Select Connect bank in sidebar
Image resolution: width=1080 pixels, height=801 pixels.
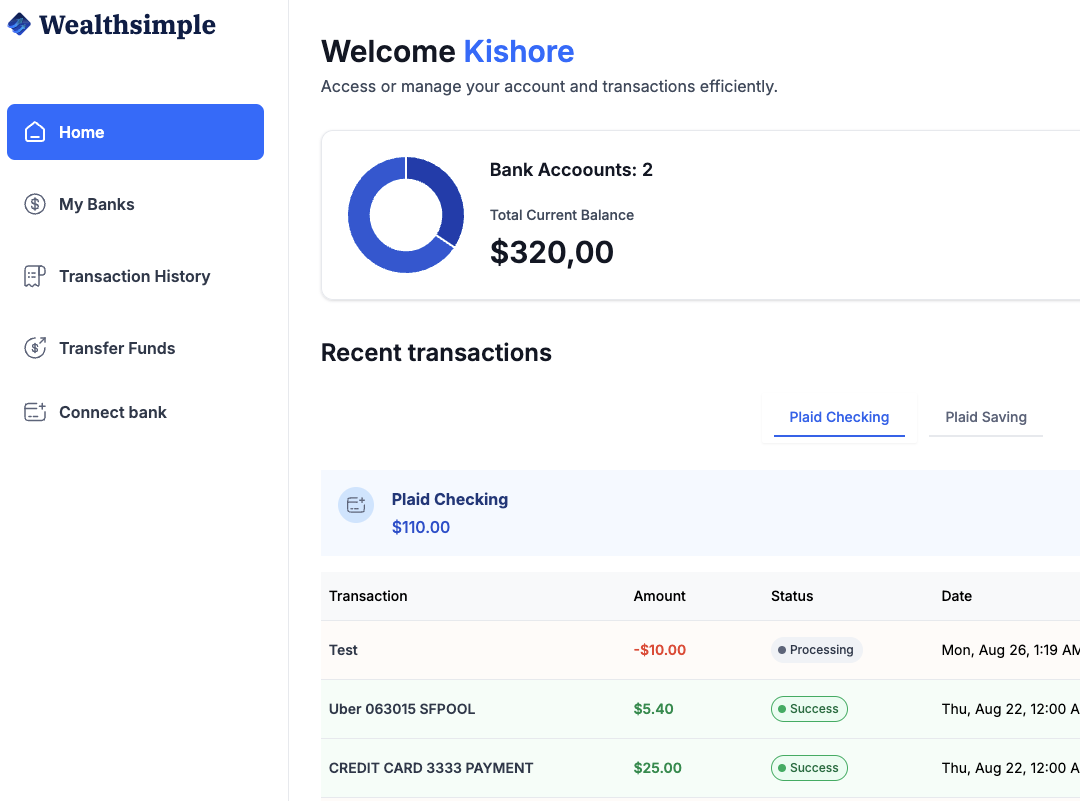(x=113, y=412)
